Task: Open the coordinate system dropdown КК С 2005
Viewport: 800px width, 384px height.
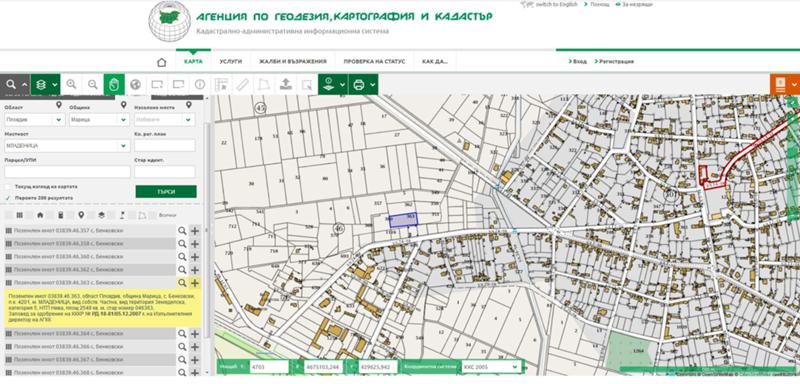Action: [x=491, y=367]
